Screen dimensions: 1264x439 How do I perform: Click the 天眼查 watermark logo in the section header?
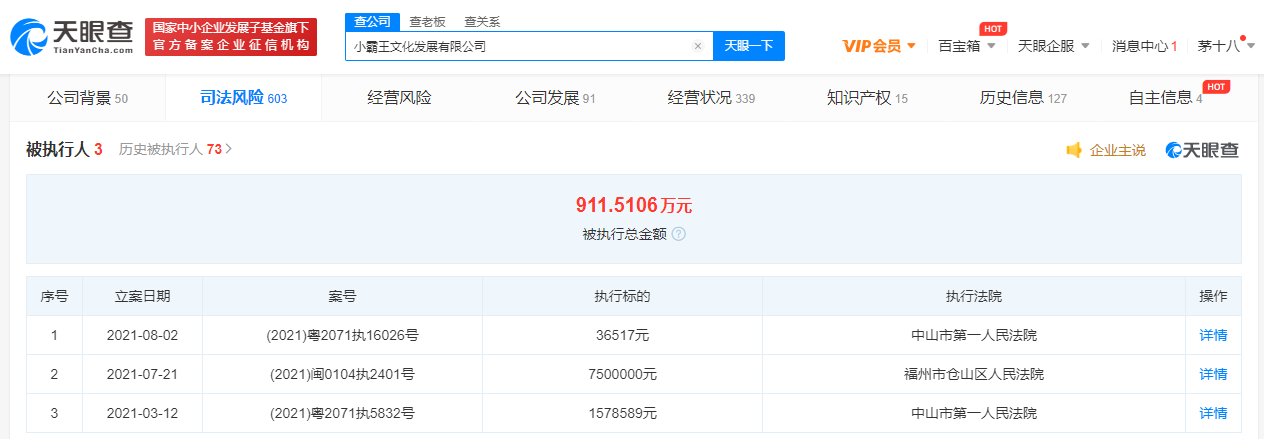pyautogui.click(x=1202, y=150)
